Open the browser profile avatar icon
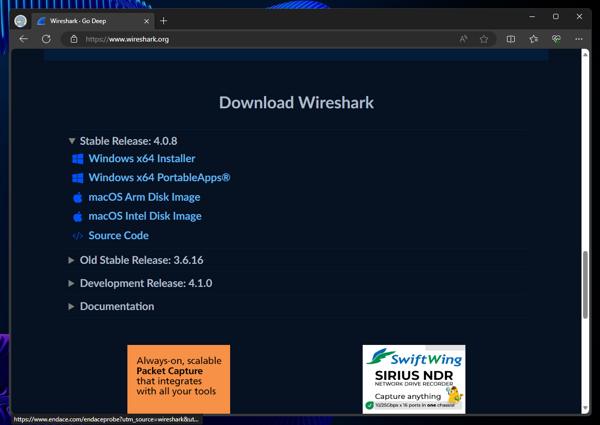Screen dimensions: 600x425 [20, 21]
